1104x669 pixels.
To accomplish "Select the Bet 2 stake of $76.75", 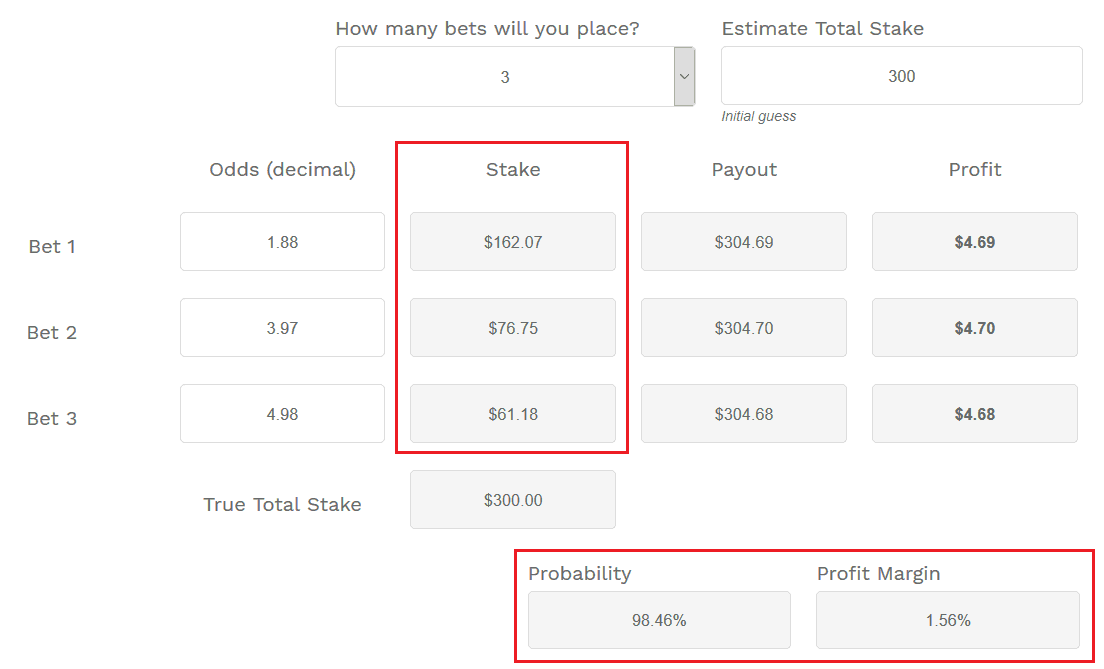I will [x=512, y=327].
